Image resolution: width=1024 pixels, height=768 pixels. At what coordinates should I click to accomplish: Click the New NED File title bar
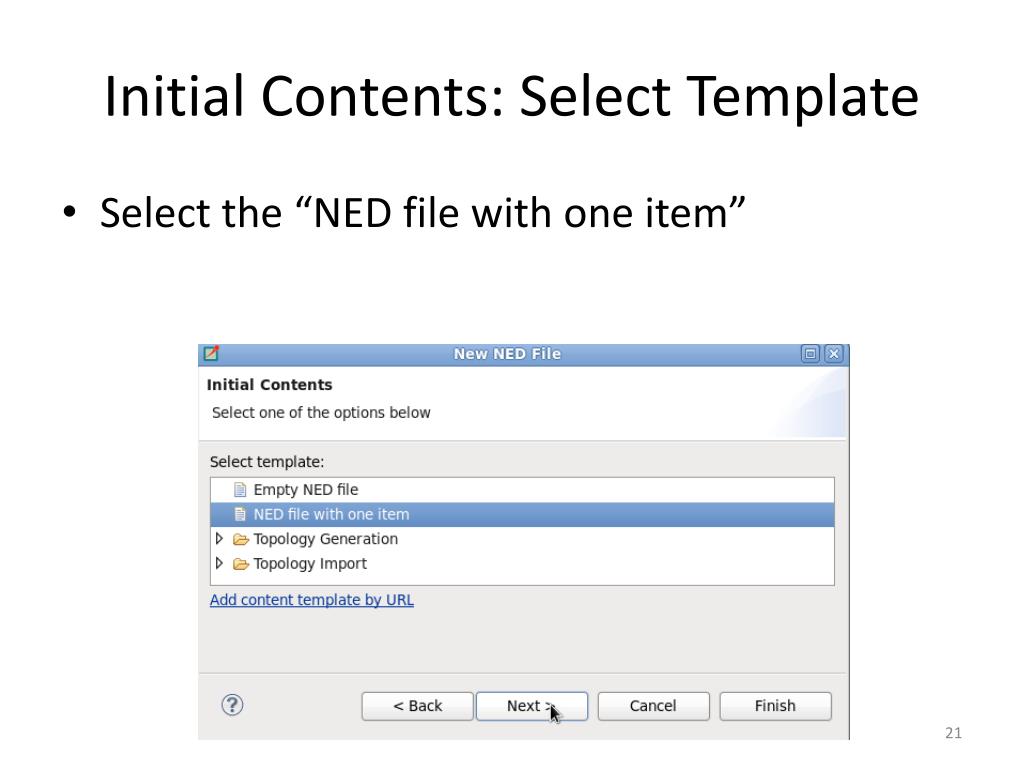pyautogui.click(x=507, y=354)
